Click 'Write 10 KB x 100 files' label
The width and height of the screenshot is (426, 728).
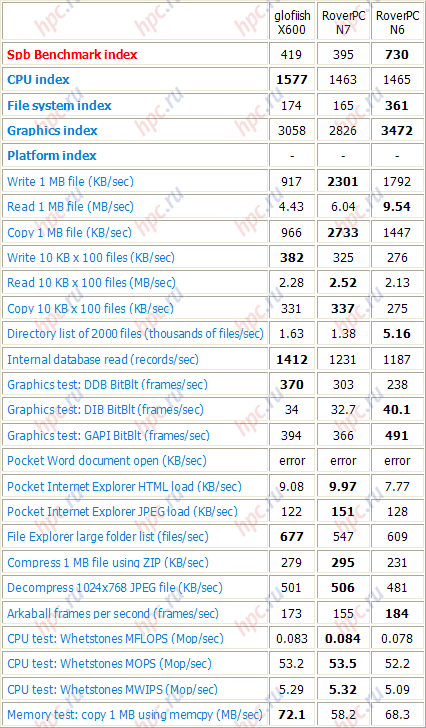(x=91, y=258)
